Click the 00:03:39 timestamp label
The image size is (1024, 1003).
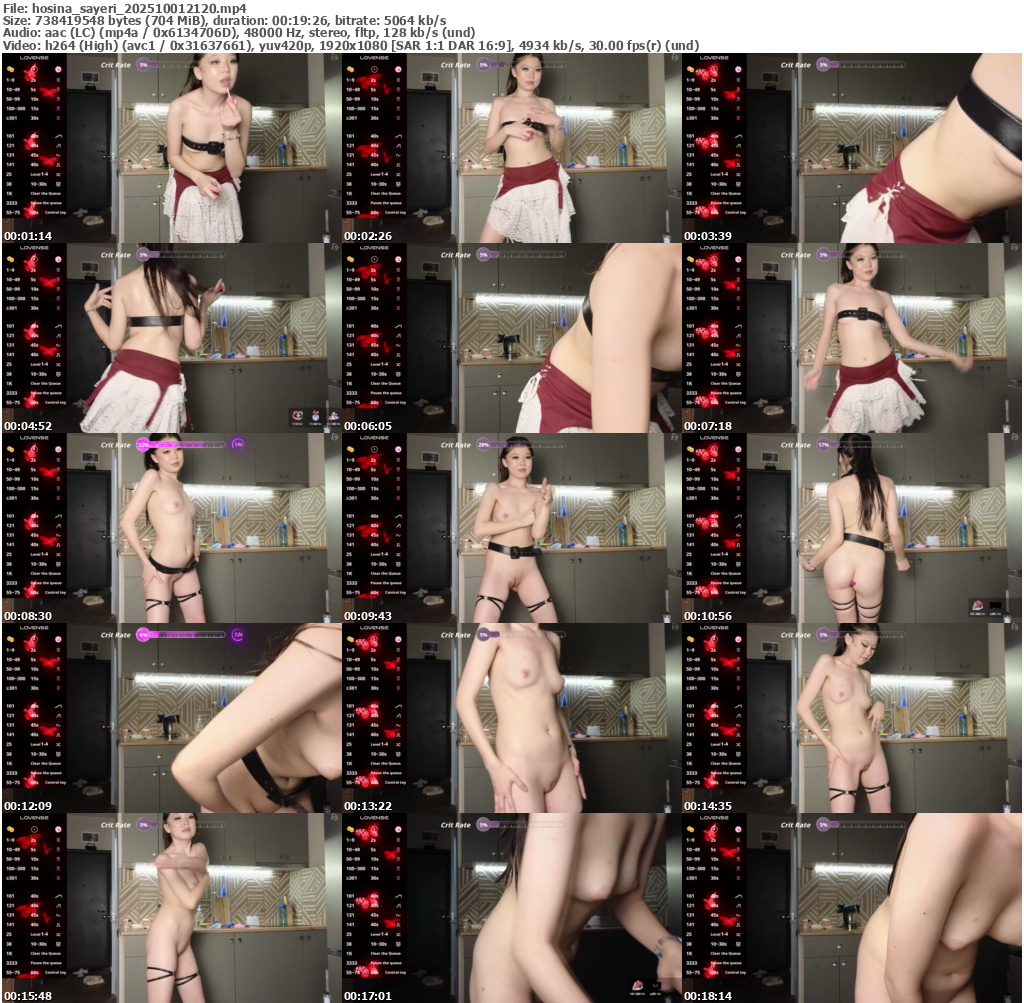tap(707, 236)
